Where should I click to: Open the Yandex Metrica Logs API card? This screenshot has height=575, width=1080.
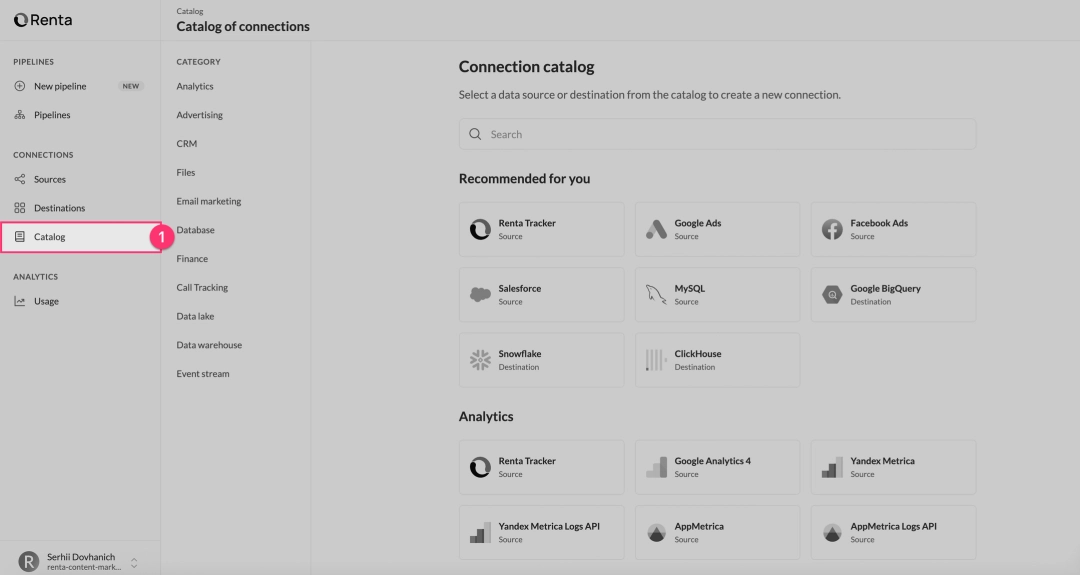point(541,532)
